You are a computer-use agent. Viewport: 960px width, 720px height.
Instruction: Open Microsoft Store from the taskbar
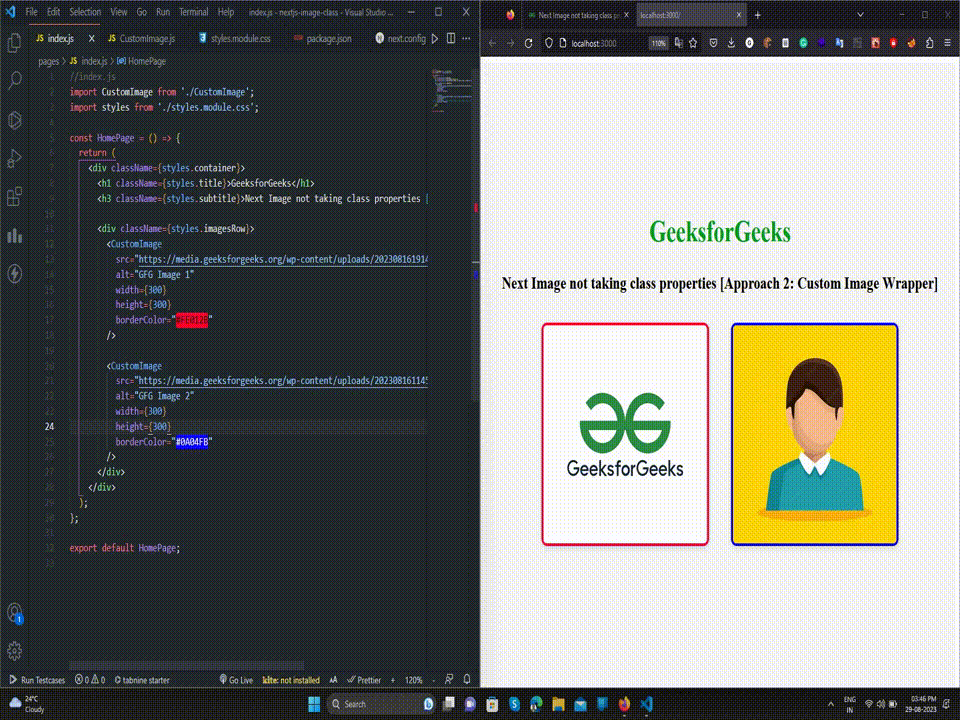coord(492,704)
